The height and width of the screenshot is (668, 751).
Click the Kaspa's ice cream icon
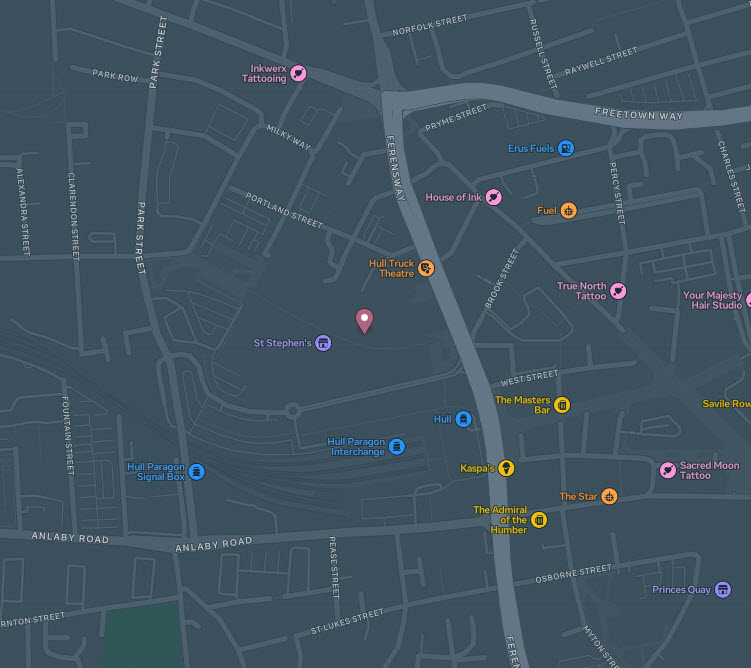tap(506, 468)
